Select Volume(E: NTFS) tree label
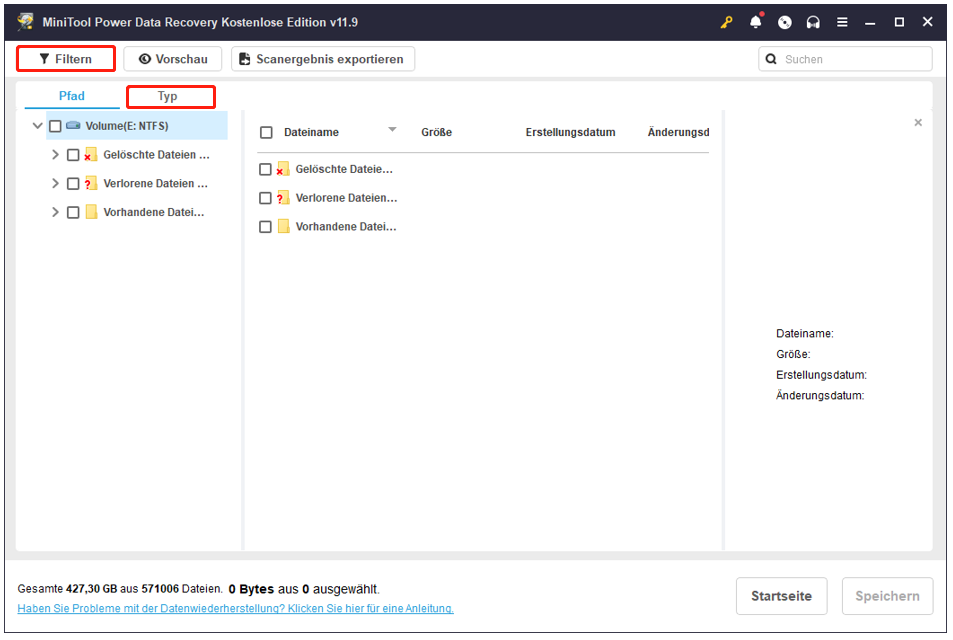The image size is (953, 640). point(127,126)
